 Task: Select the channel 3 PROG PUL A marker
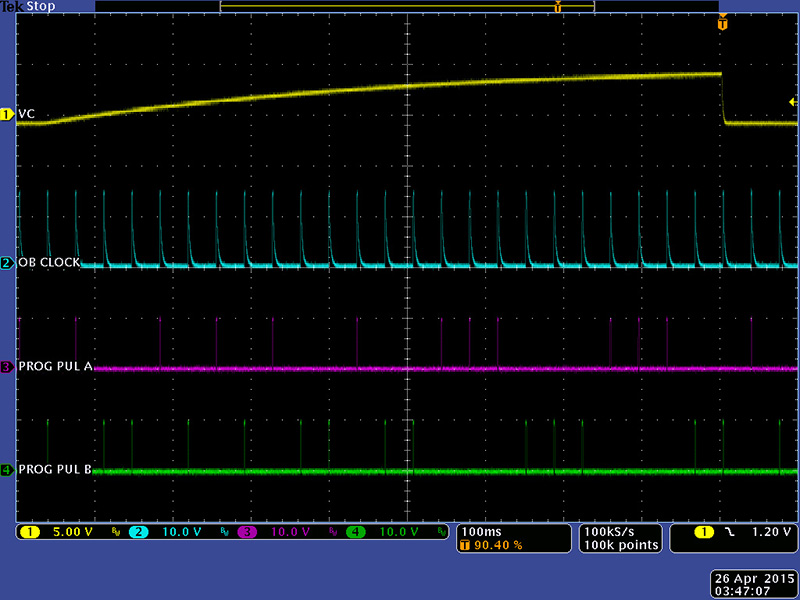coord(7,367)
